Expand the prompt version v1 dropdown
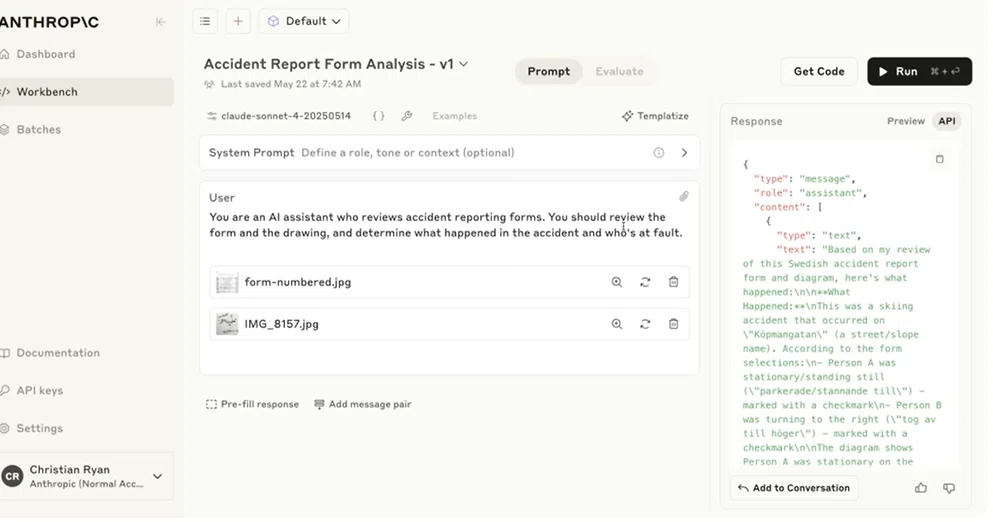The height and width of the screenshot is (522, 993). (x=464, y=64)
